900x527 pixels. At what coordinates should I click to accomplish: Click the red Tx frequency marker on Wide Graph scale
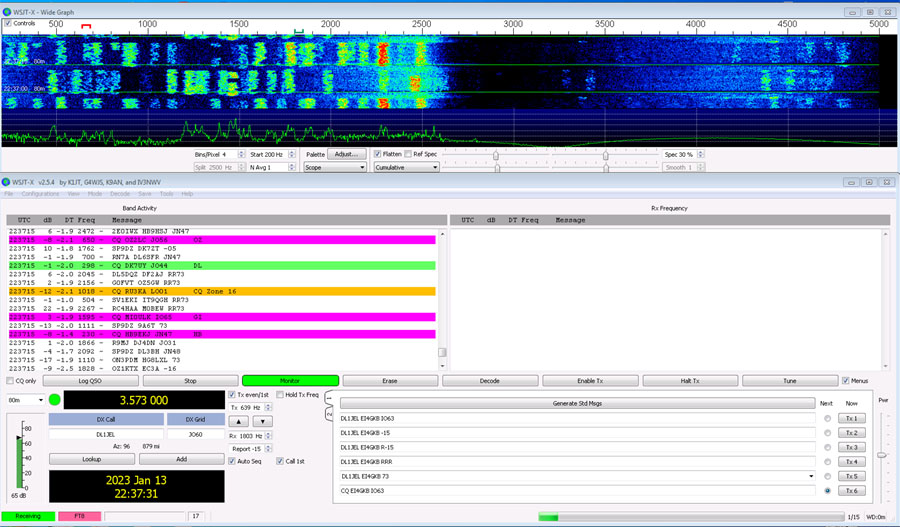[x=86, y=26]
